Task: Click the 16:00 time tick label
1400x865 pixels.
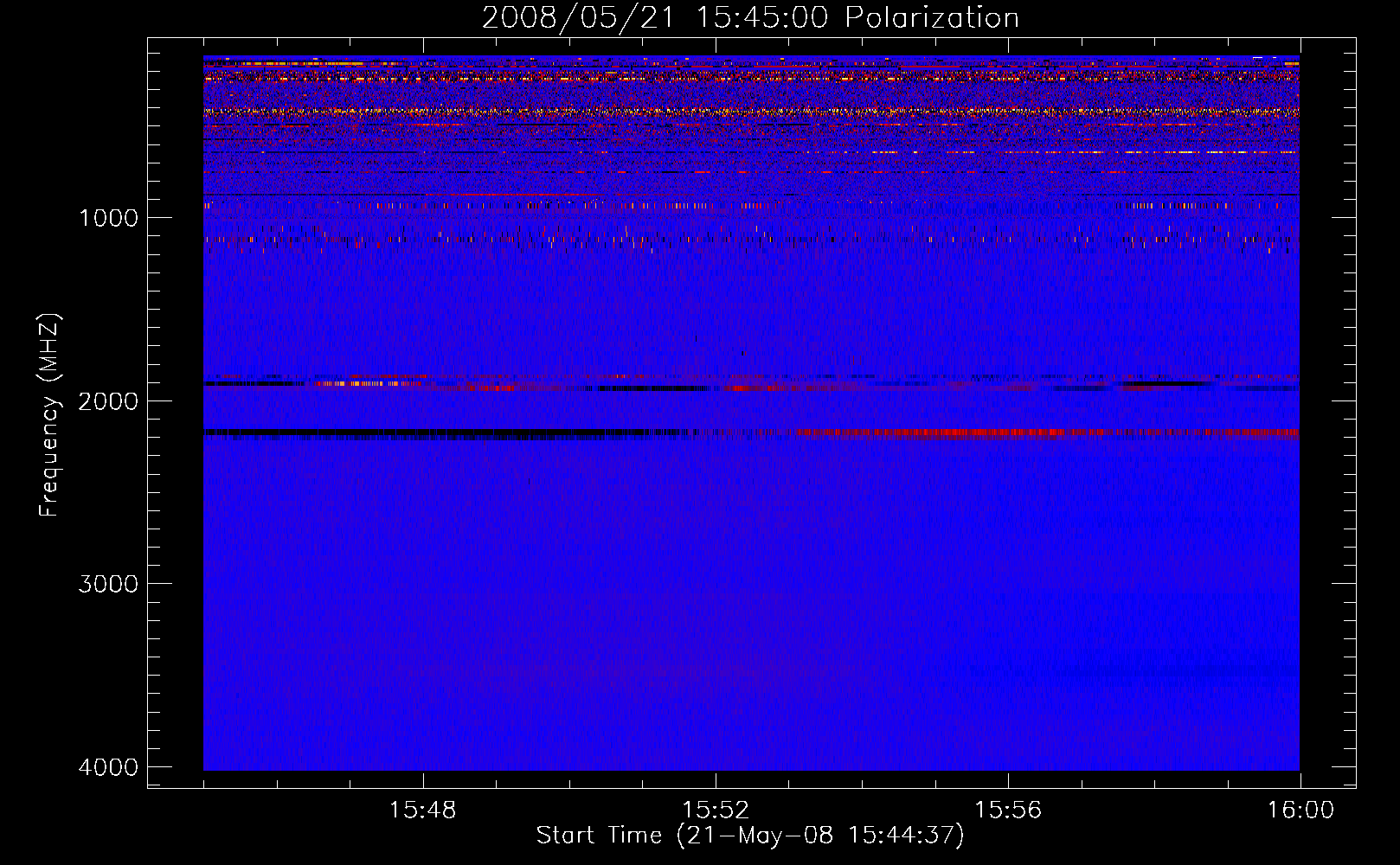Action: [x=1300, y=811]
